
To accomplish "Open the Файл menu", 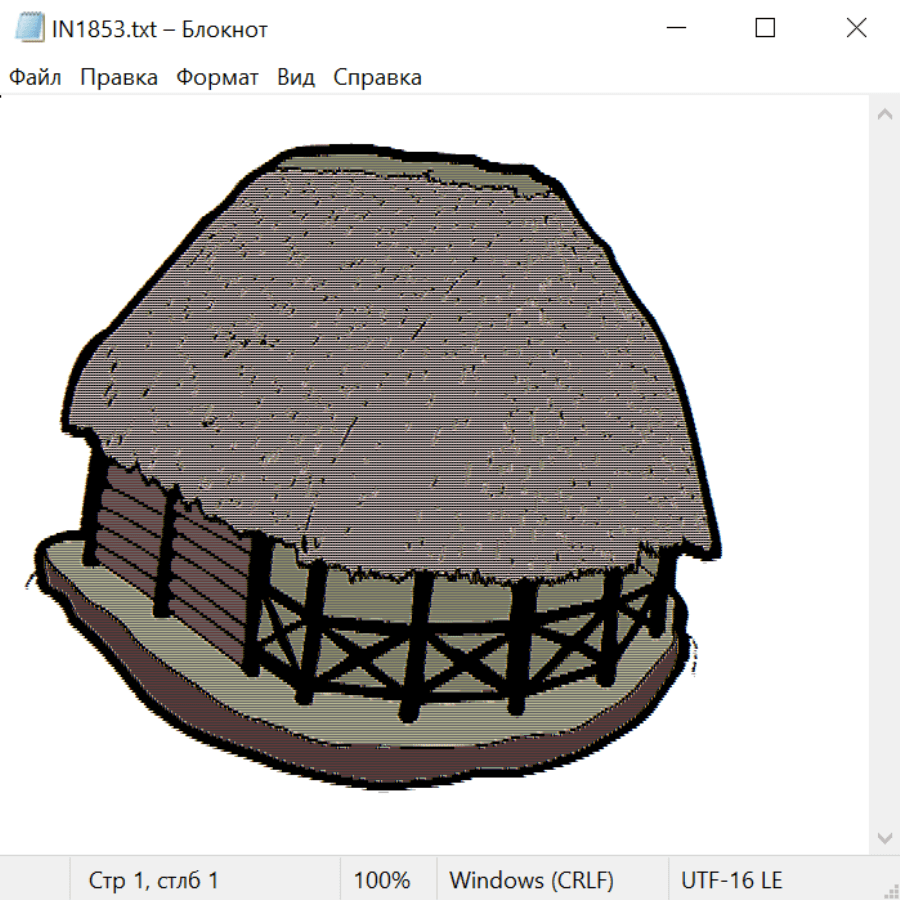I will [x=35, y=77].
